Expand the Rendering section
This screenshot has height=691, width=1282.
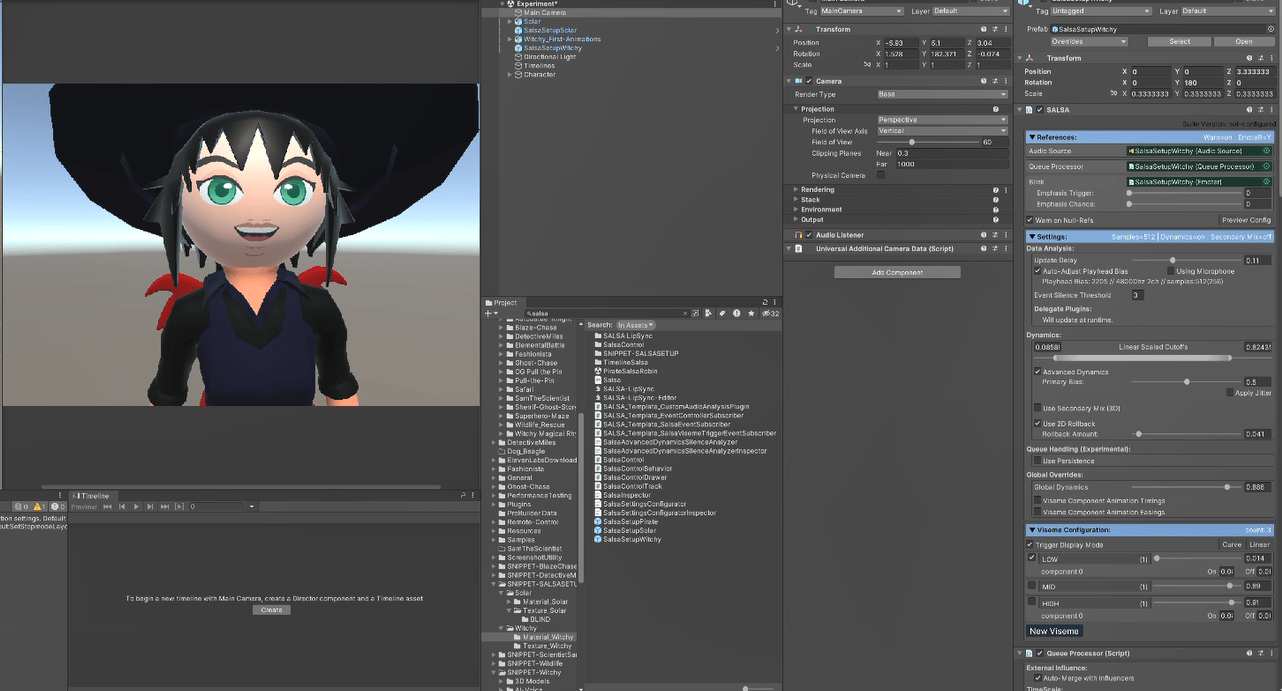(796, 189)
